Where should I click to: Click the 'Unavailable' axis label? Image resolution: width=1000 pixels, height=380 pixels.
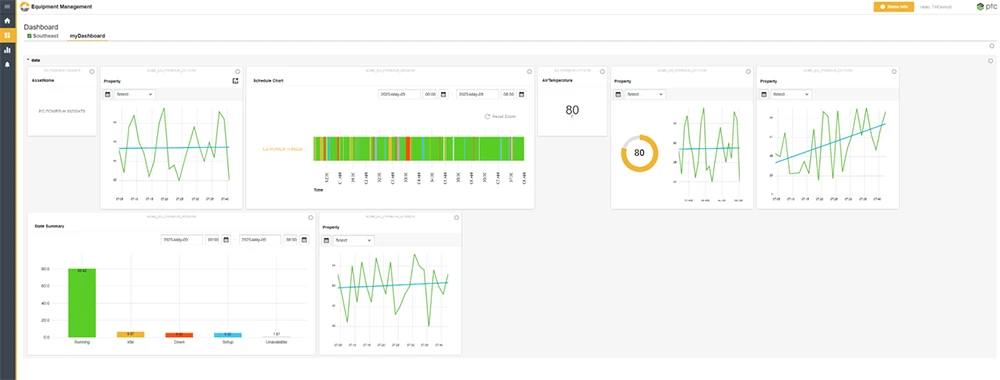point(276,342)
